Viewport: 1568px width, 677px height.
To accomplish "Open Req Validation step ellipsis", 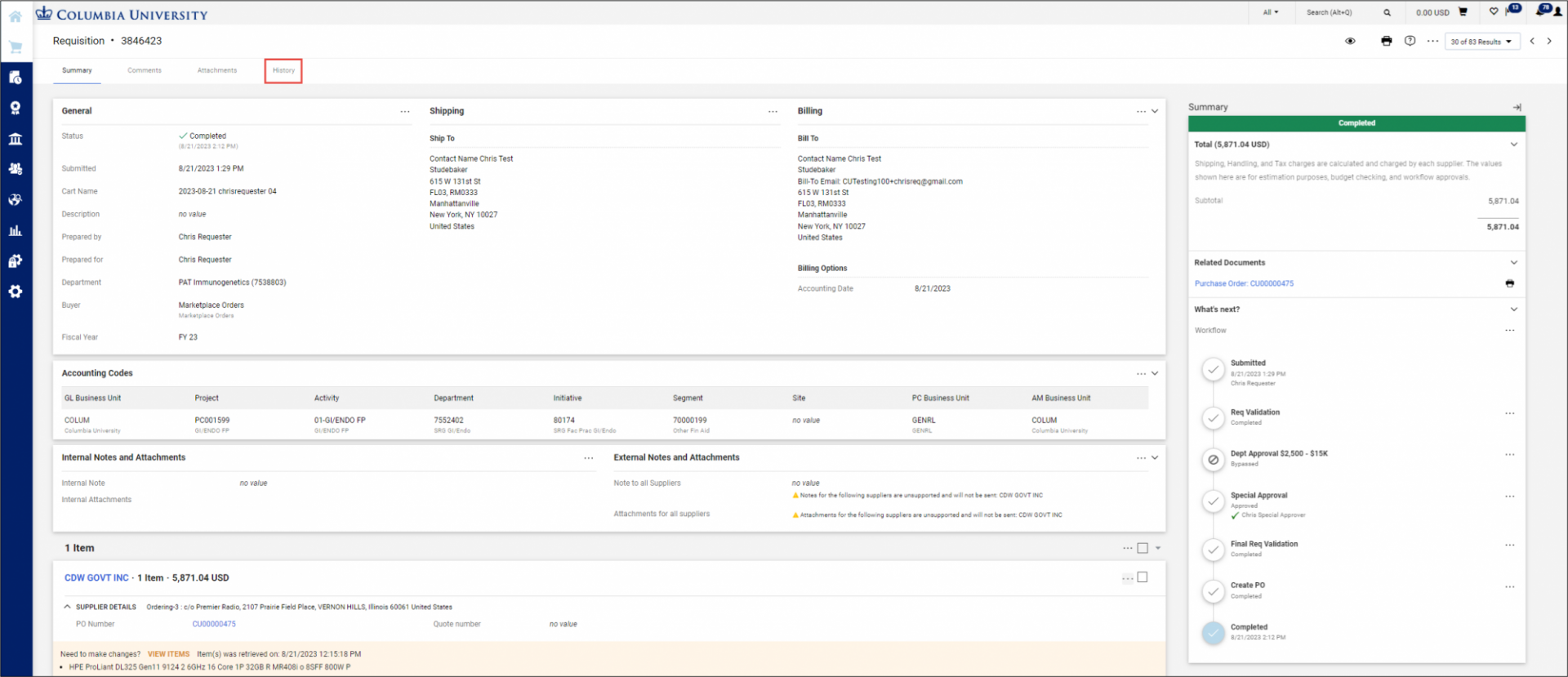I will click(x=1510, y=413).
